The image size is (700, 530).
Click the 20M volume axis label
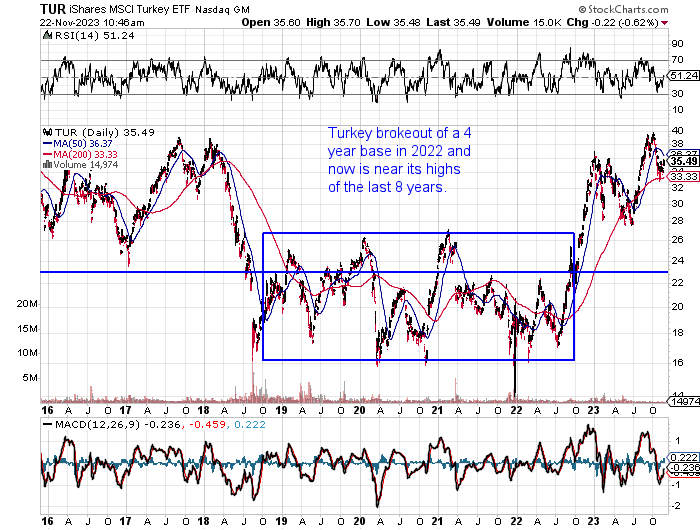click(x=27, y=304)
